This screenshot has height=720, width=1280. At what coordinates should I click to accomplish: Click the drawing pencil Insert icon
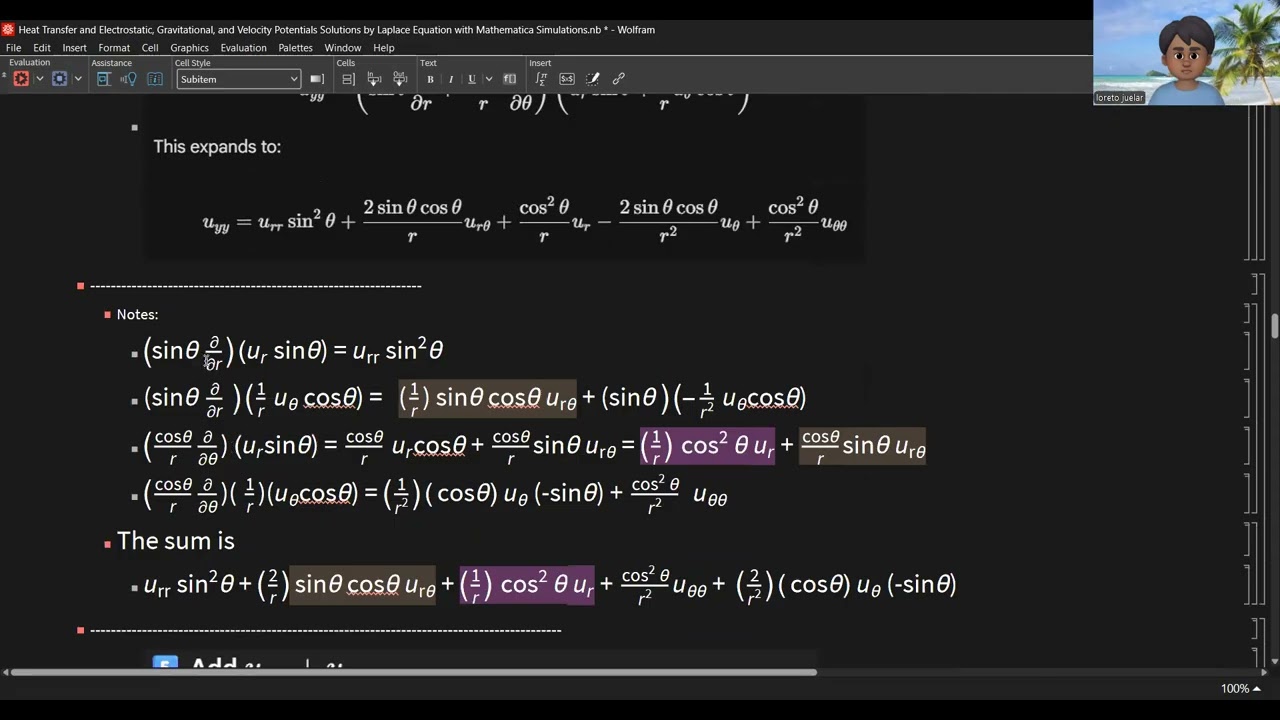[x=593, y=79]
